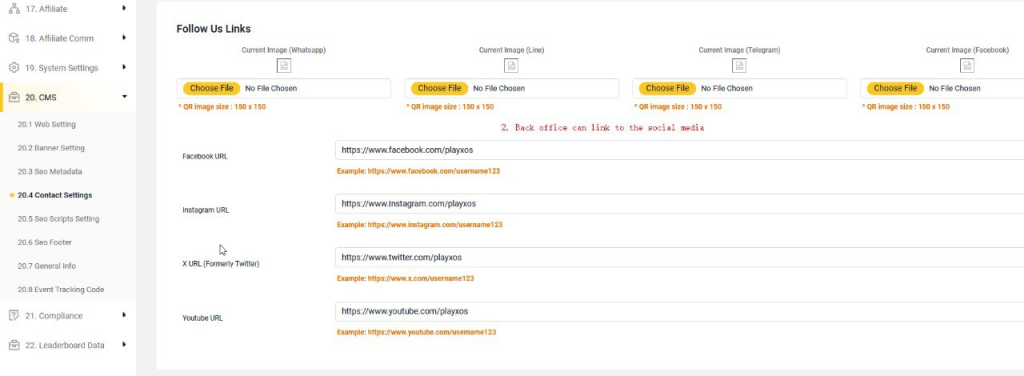Click the 17. Affiliate menu label
Screen dimensions: 1024x376
point(46,9)
